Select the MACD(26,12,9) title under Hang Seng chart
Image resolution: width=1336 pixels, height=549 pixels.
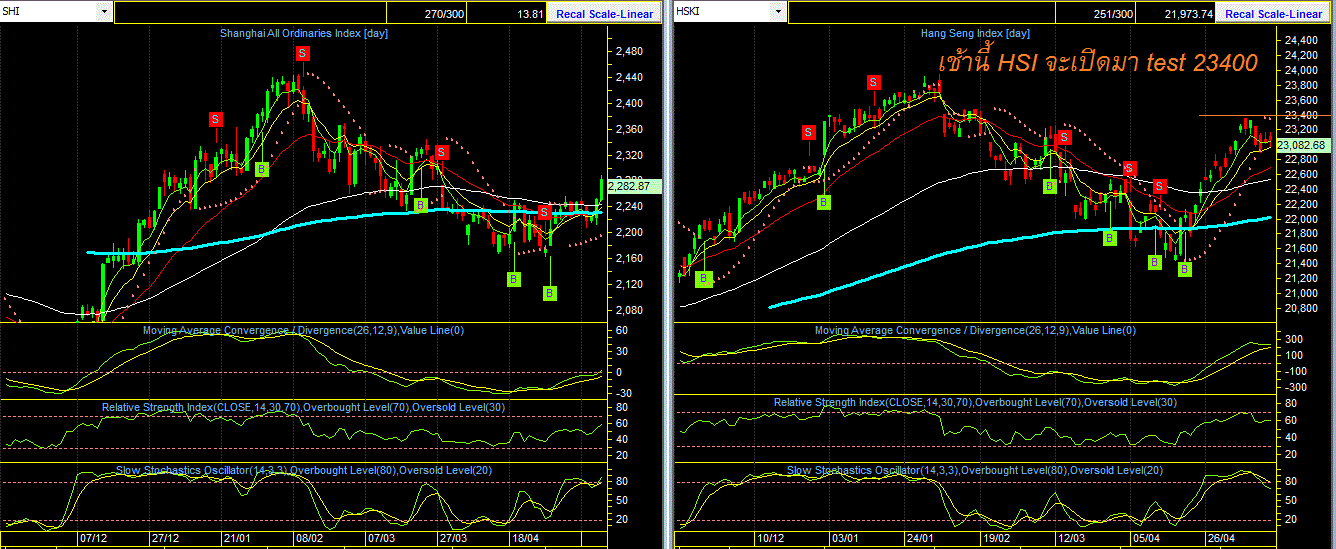(x=975, y=330)
